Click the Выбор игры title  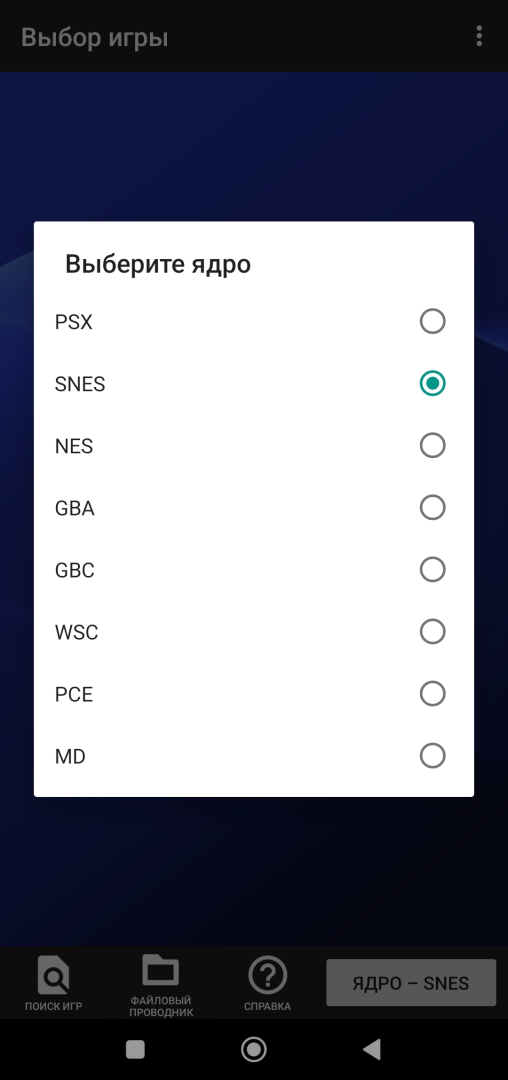94,37
